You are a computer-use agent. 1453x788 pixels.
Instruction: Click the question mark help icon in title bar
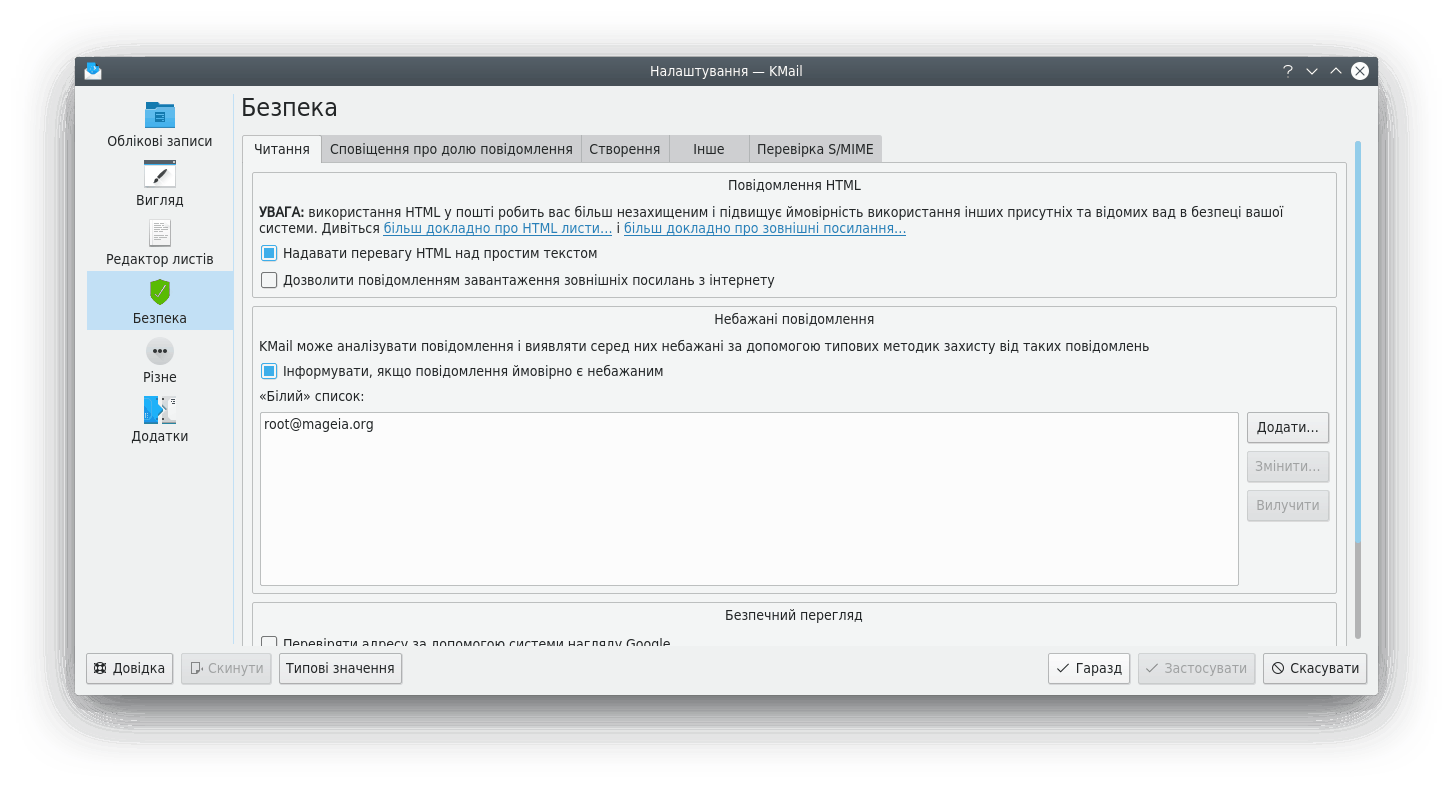pyautogui.click(x=1288, y=71)
